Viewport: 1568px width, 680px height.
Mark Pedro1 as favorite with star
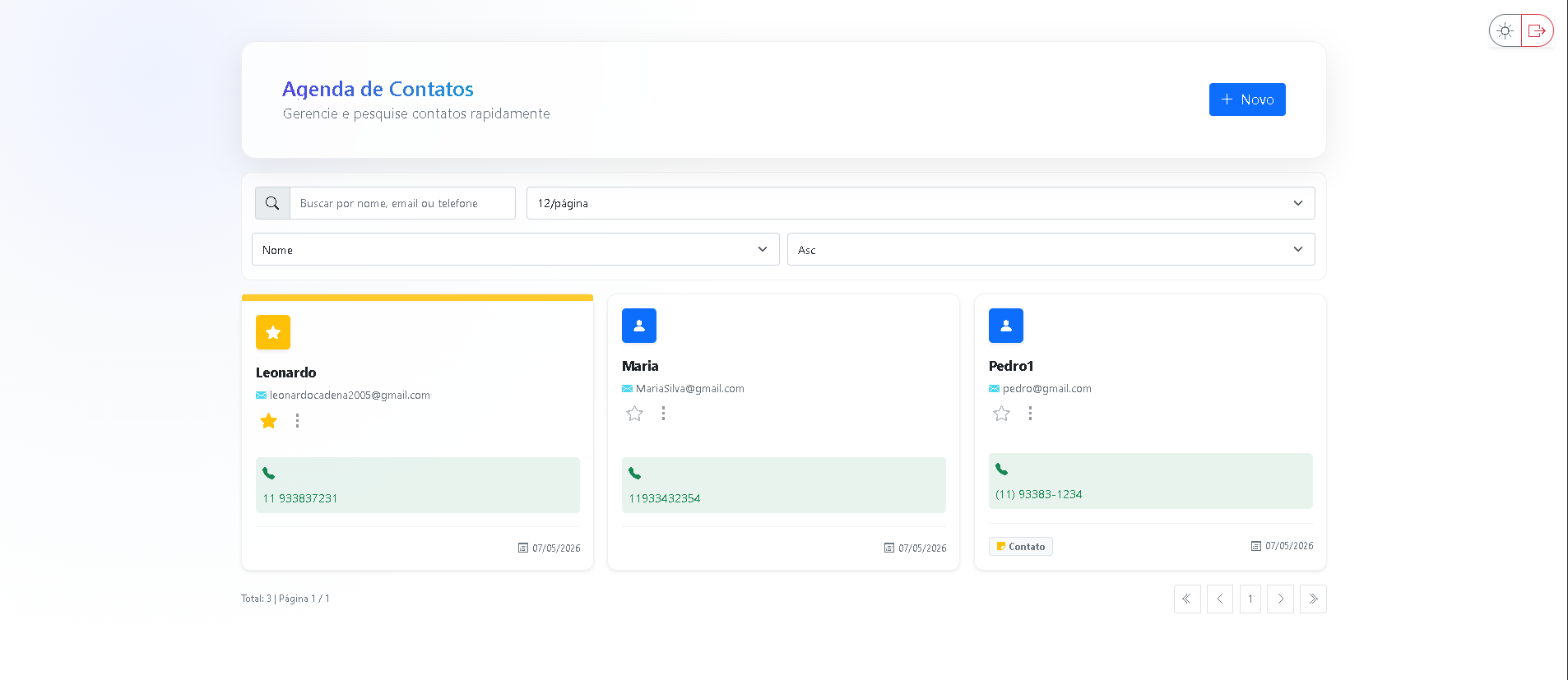pyautogui.click(x=1001, y=414)
